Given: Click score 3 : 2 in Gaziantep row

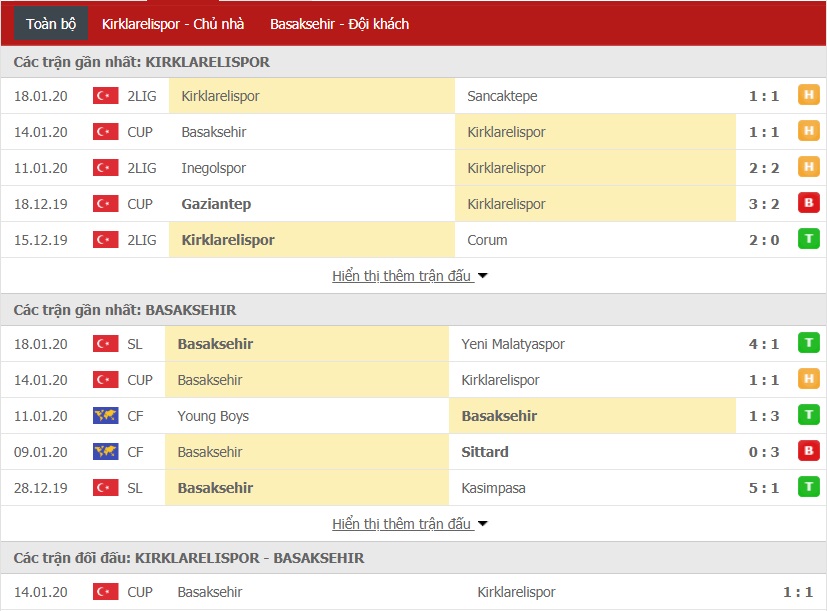Looking at the screenshot, I should pos(764,204).
